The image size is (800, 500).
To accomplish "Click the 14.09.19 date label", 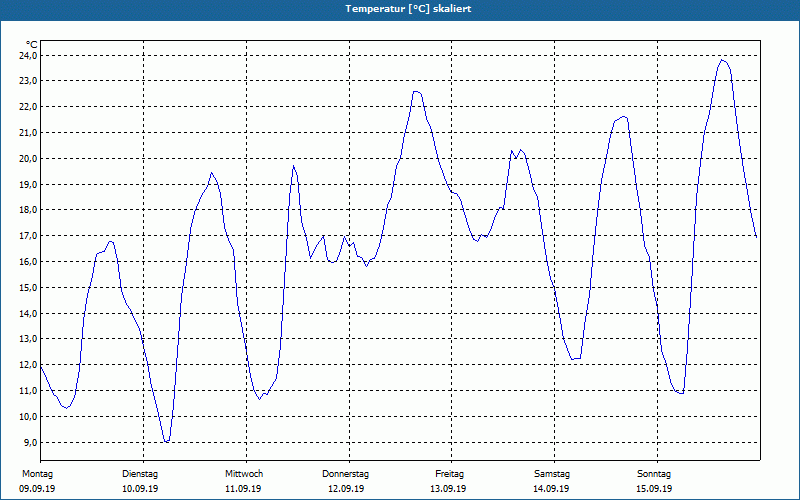I will (551, 489).
